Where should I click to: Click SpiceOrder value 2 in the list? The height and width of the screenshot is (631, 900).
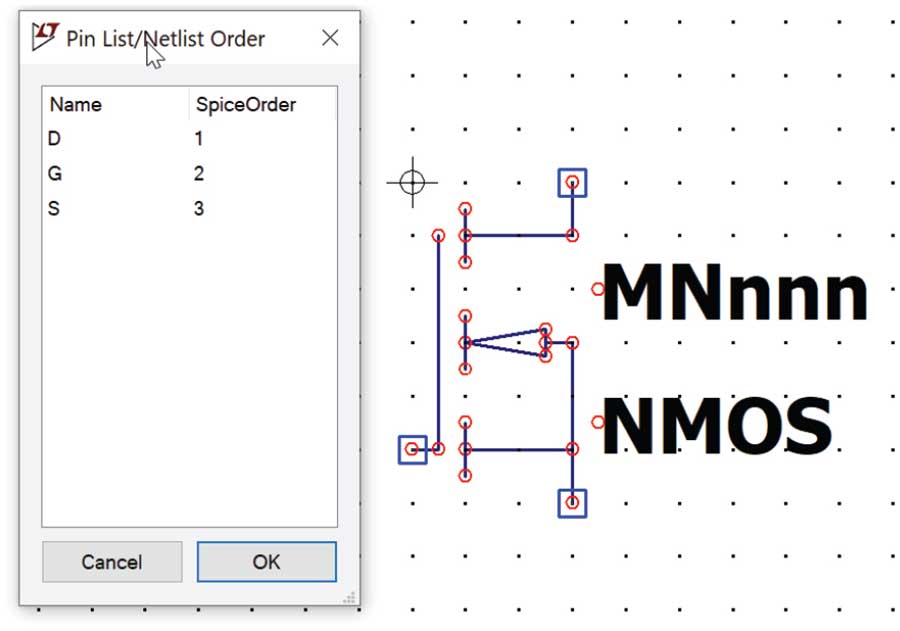[x=200, y=174]
